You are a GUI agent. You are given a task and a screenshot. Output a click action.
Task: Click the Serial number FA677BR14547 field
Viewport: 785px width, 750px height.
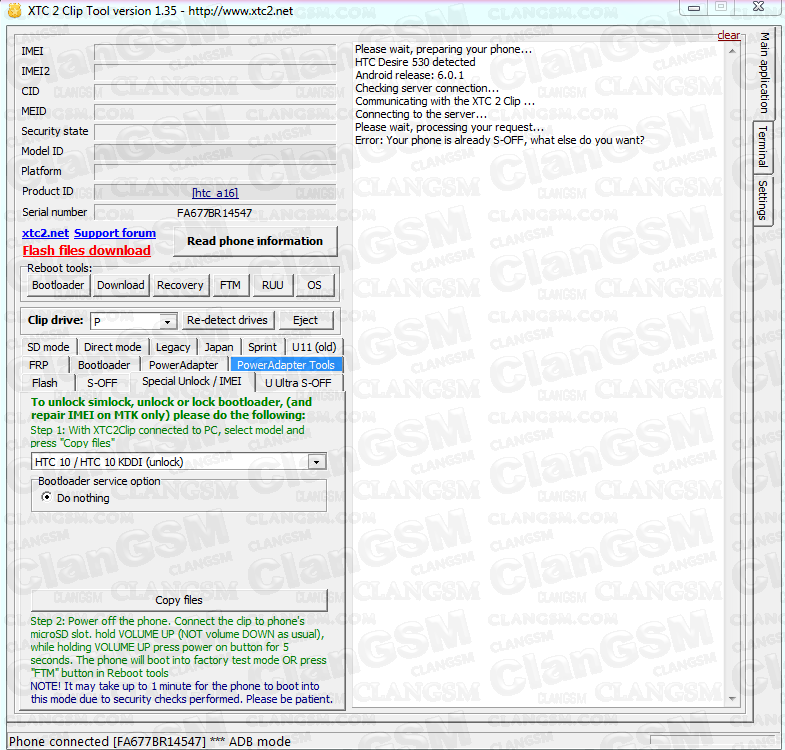(x=215, y=213)
